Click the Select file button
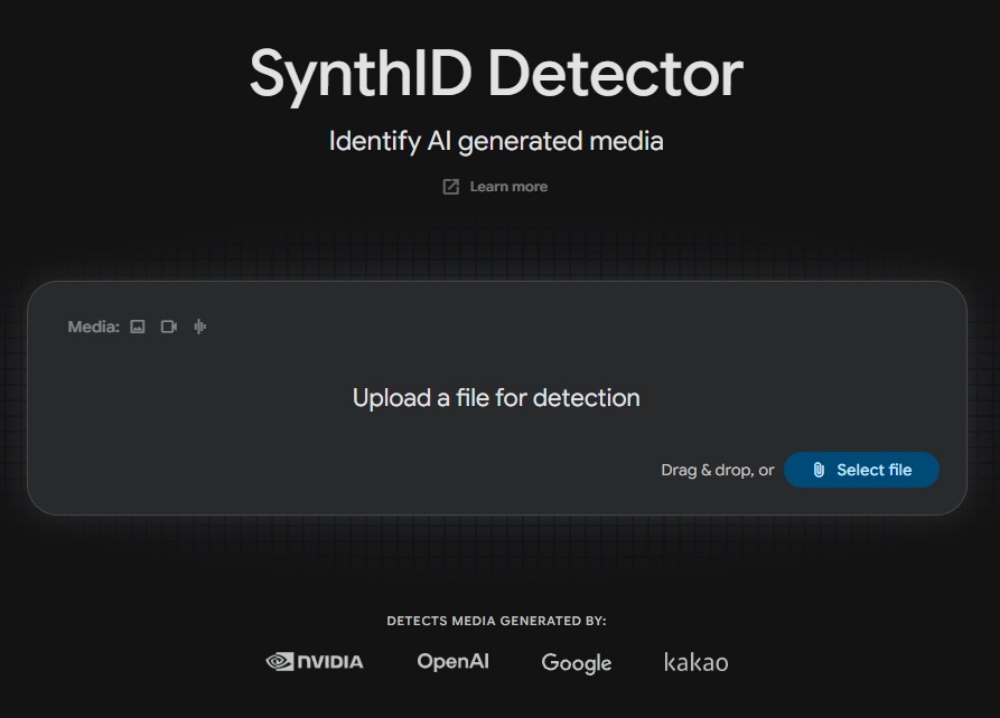 coord(861,470)
